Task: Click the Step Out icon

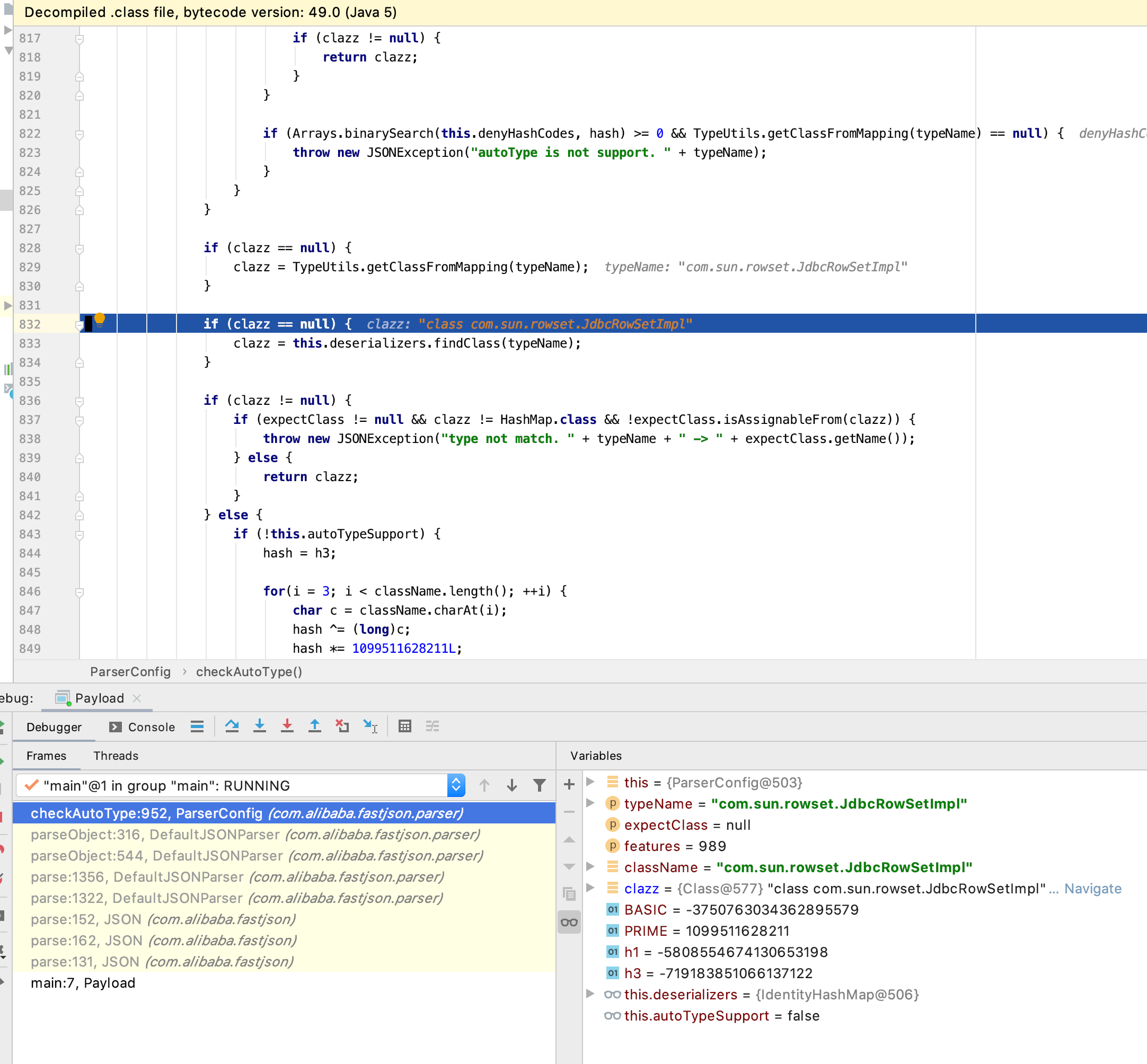Action: pyautogui.click(x=315, y=726)
